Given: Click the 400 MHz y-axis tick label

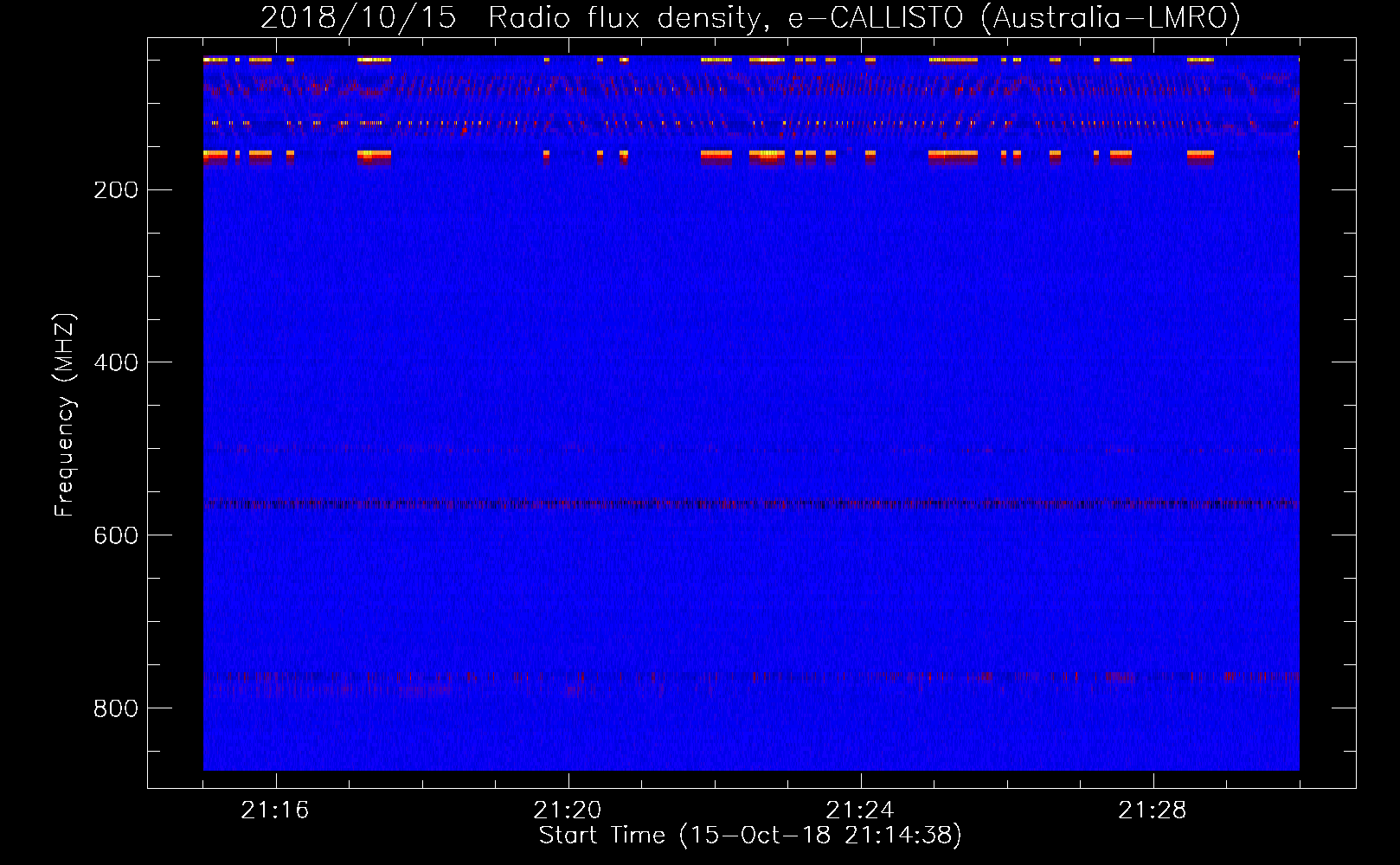Looking at the screenshot, I should 116,362.
